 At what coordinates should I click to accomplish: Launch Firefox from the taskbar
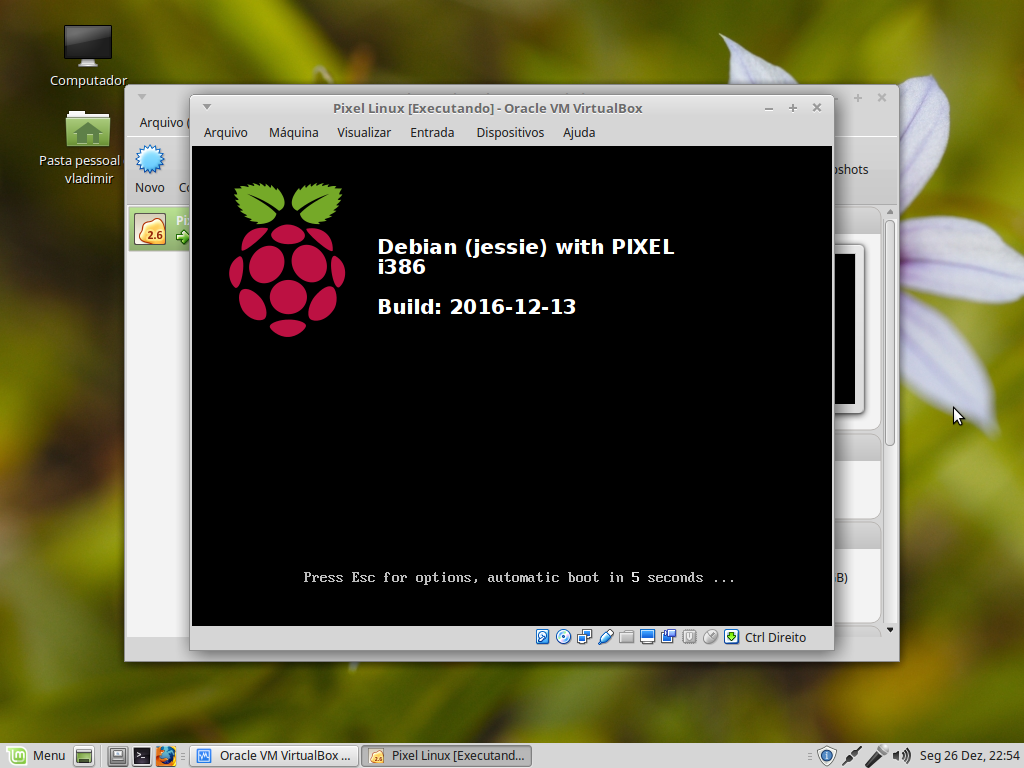[x=166, y=756]
